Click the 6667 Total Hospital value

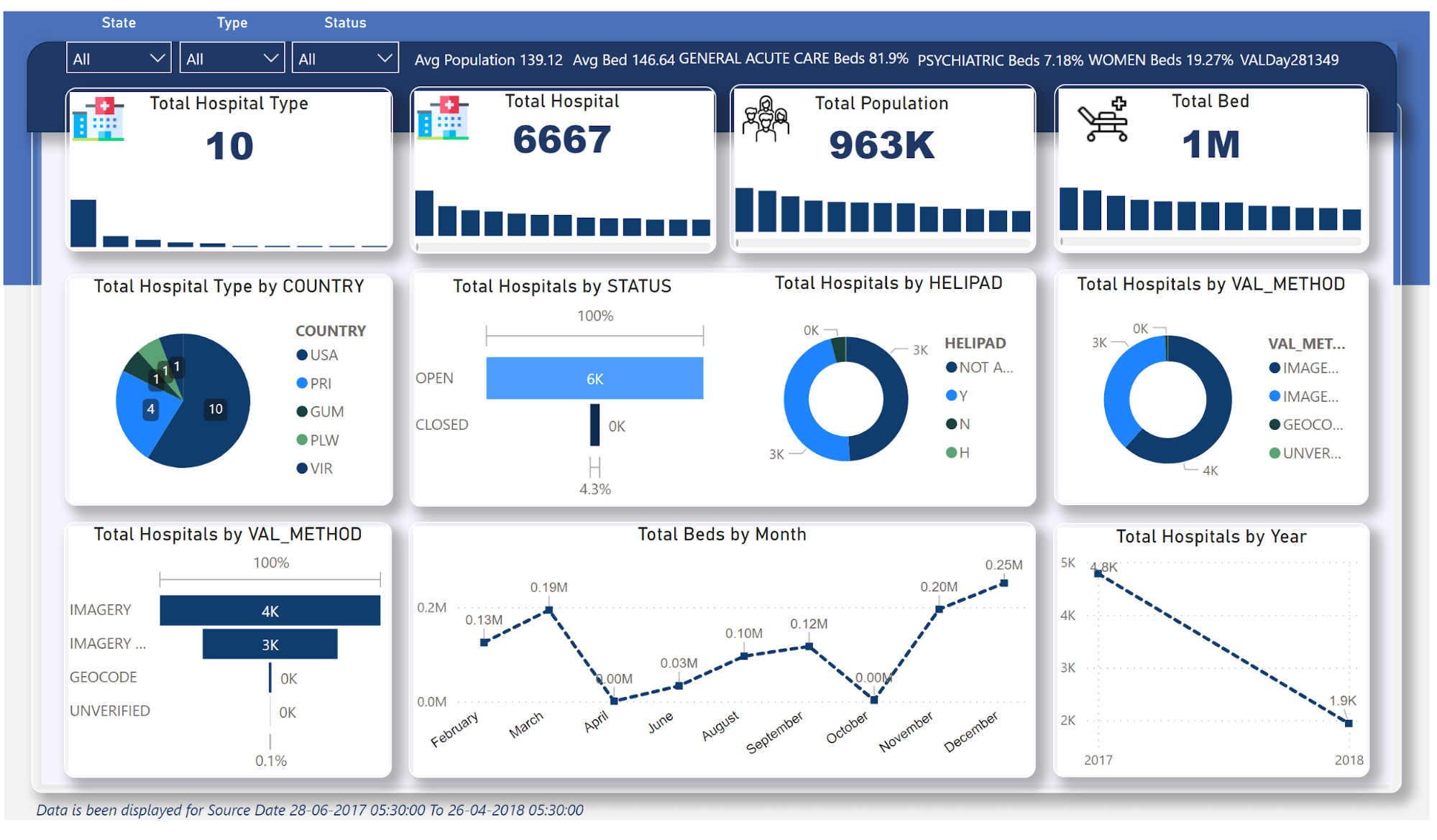[562, 139]
